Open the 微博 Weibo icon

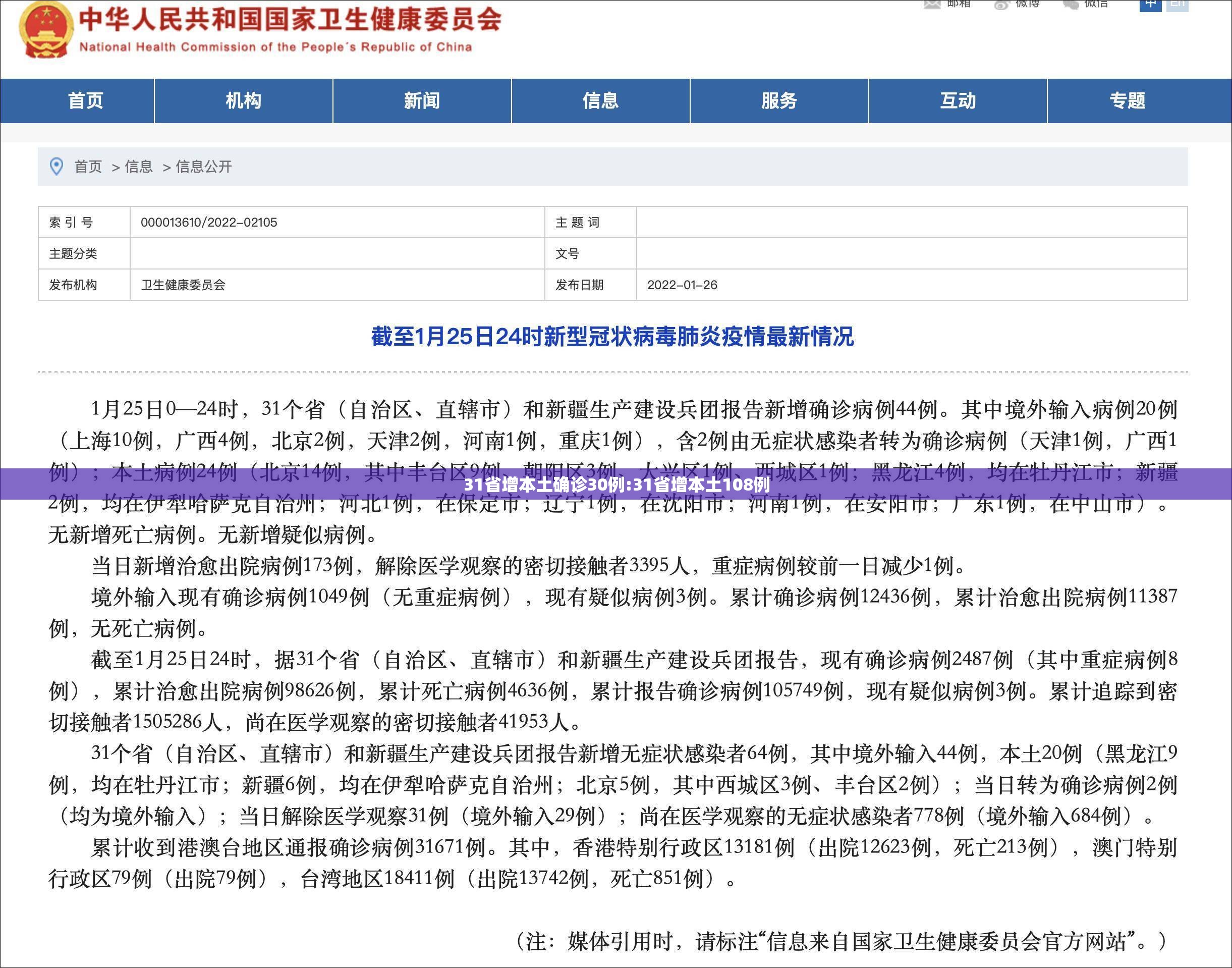point(1001,4)
